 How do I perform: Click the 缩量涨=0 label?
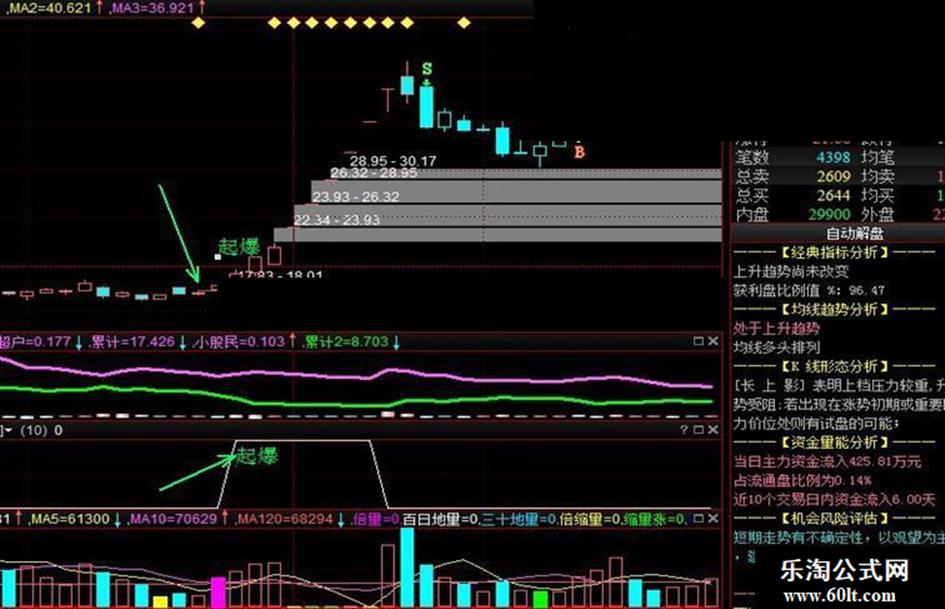(x=654, y=519)
